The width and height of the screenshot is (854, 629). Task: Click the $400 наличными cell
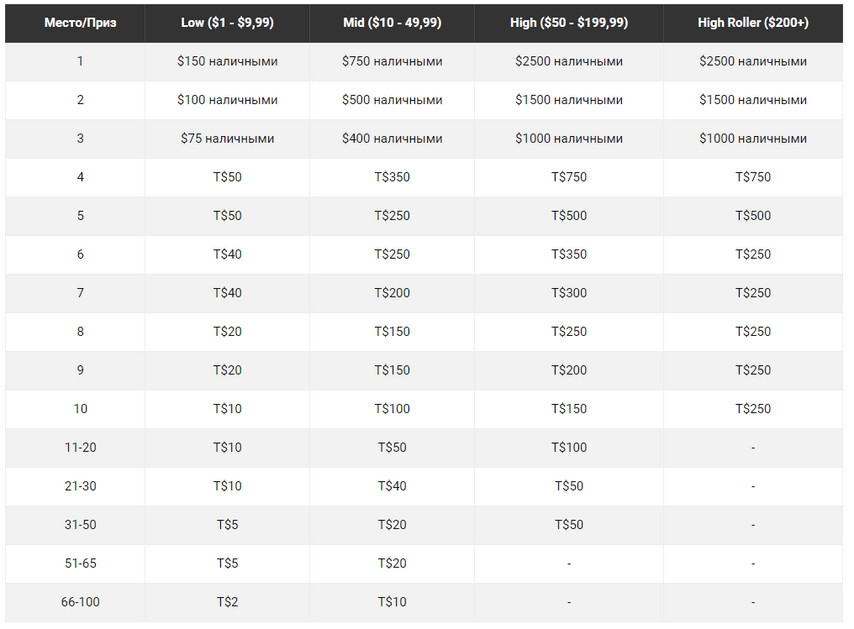click(x=392, y=138)
